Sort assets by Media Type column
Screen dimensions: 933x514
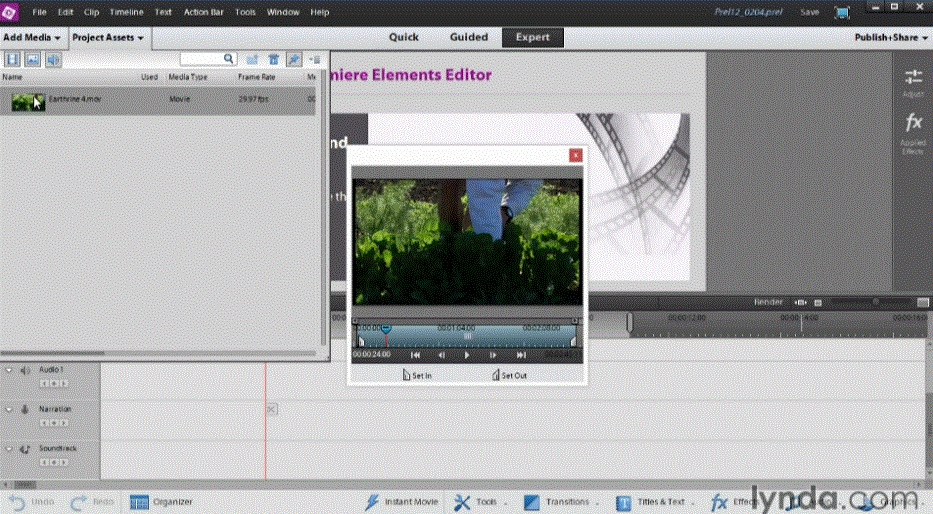coord(188,77)
